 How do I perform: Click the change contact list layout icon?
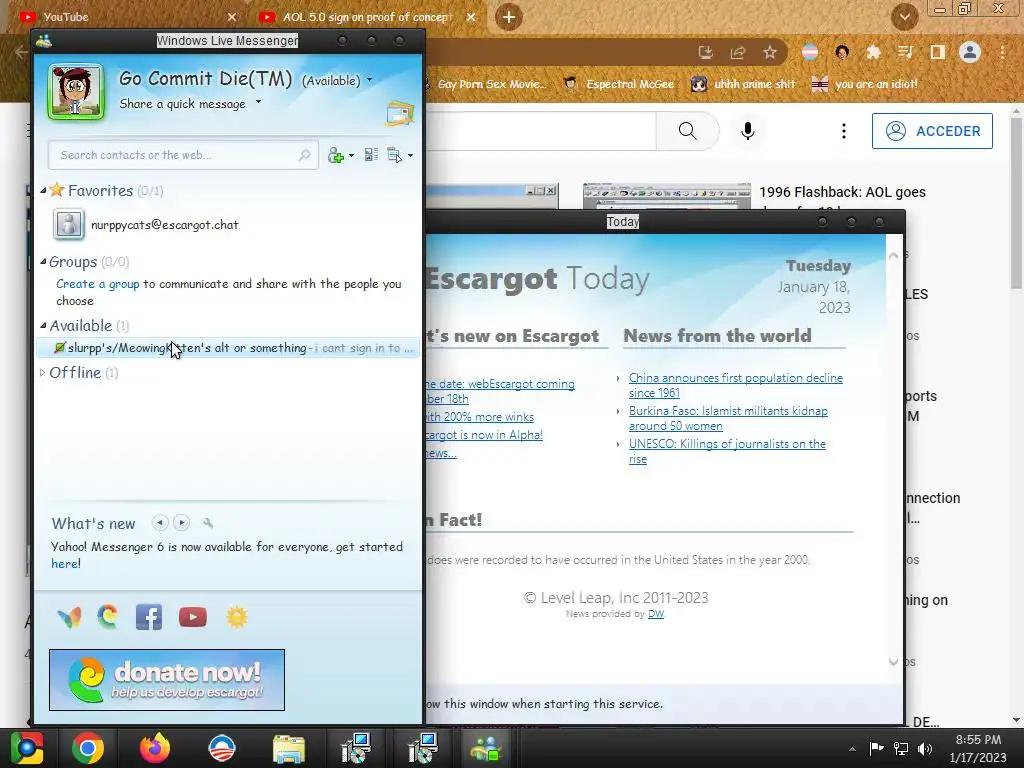point(371,155)
